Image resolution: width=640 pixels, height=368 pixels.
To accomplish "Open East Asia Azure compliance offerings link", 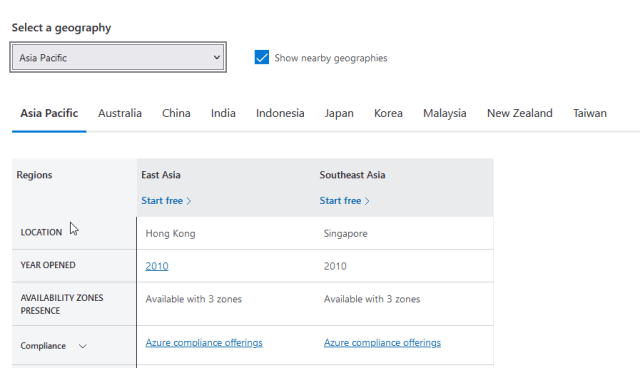I will (x=204, y=343).
